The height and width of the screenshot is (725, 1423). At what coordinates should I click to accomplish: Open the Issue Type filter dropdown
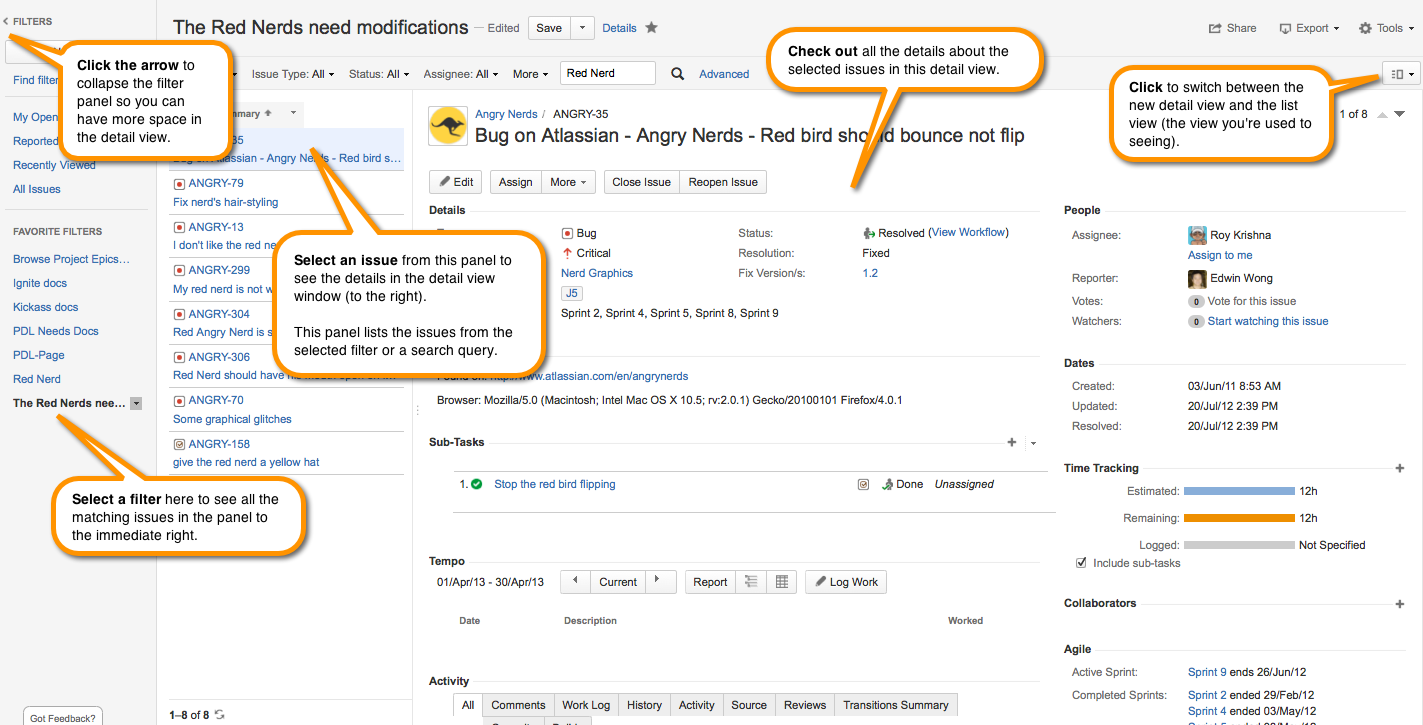click(295, 74)
